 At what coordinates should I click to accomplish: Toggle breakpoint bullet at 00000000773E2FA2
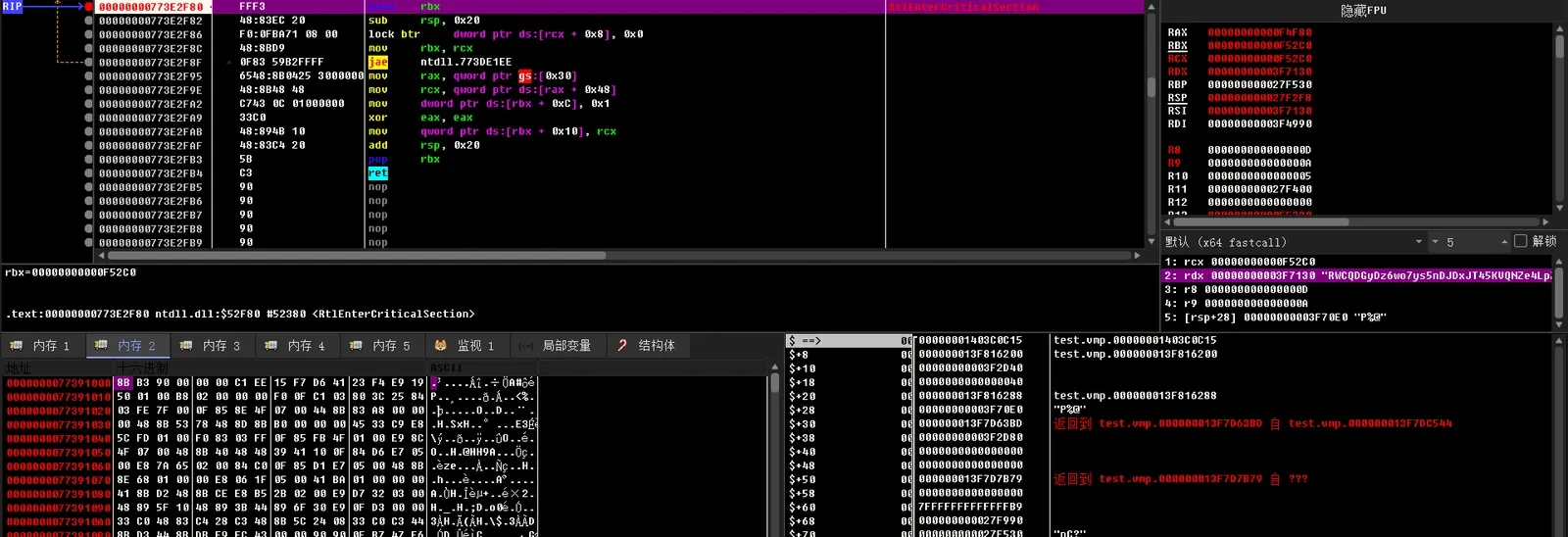pos(89,103)
